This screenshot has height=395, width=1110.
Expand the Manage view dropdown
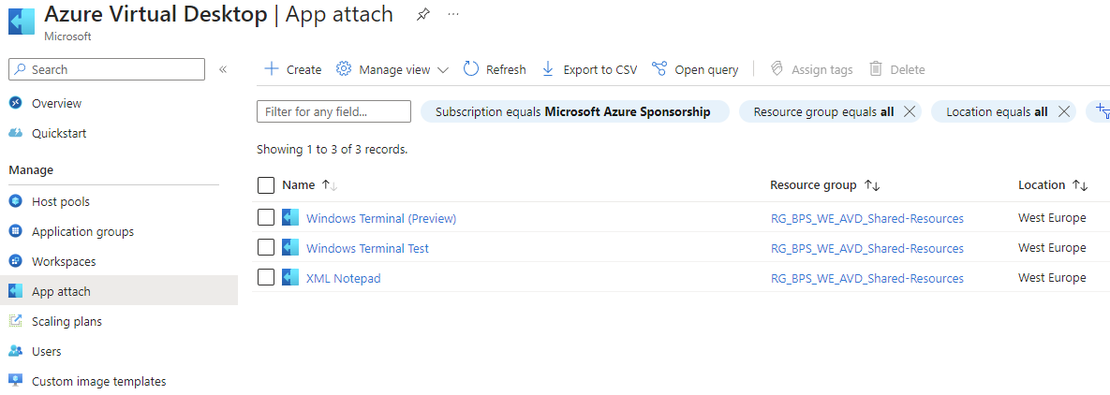[x=392, y=69]
